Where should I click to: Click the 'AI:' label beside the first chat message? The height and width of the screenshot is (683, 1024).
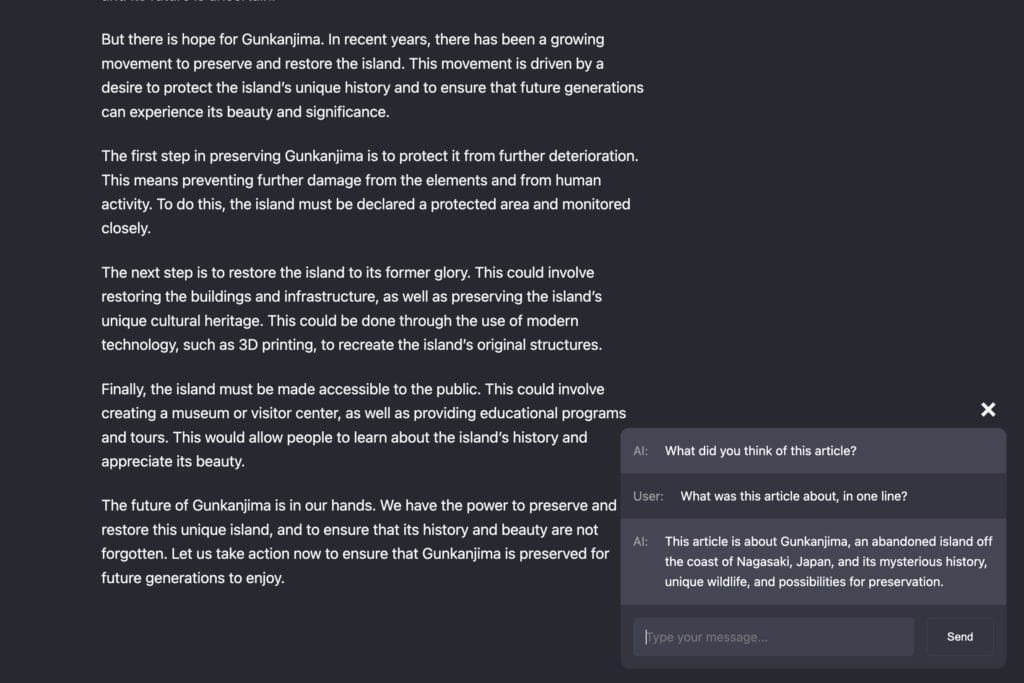(x=640, y=451)
